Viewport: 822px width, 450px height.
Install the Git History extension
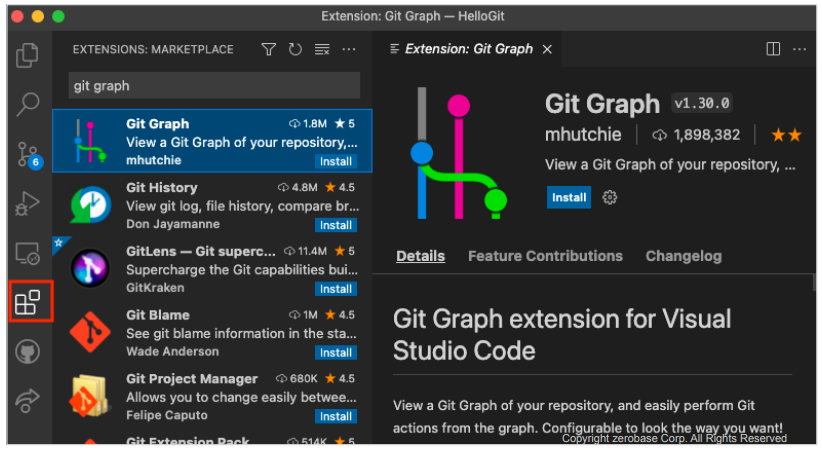pos(336,225)
